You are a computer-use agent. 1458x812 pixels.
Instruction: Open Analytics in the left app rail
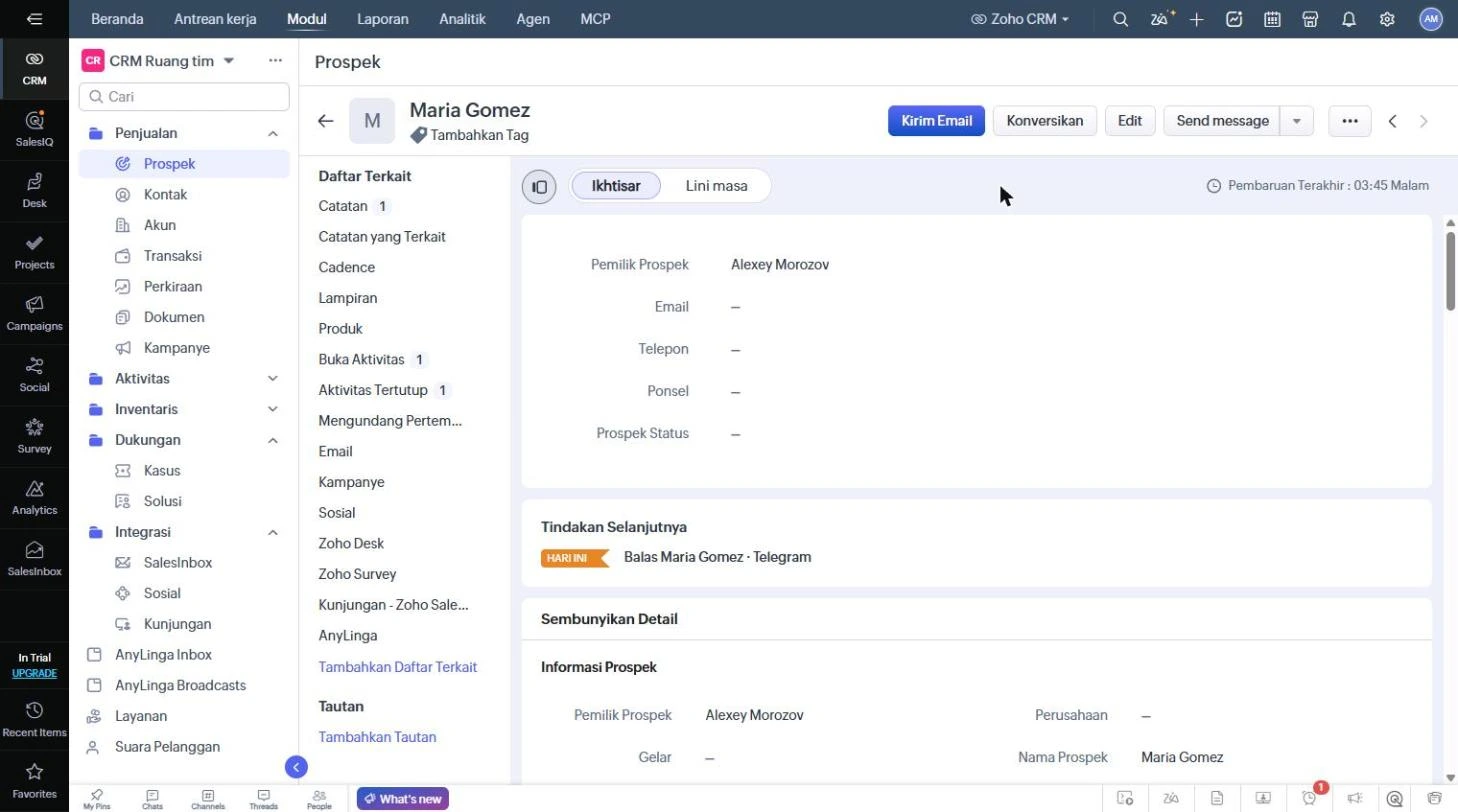coord(34,497)
